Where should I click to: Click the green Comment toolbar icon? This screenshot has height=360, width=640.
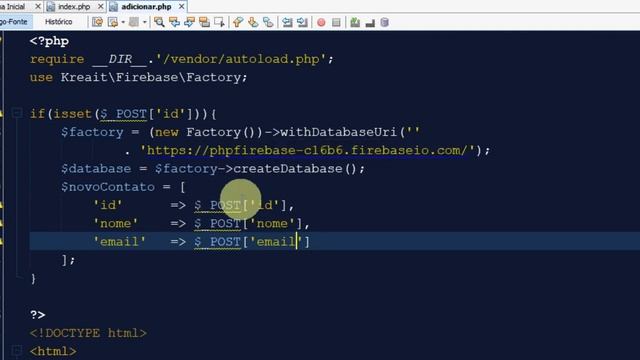[355, 22]
